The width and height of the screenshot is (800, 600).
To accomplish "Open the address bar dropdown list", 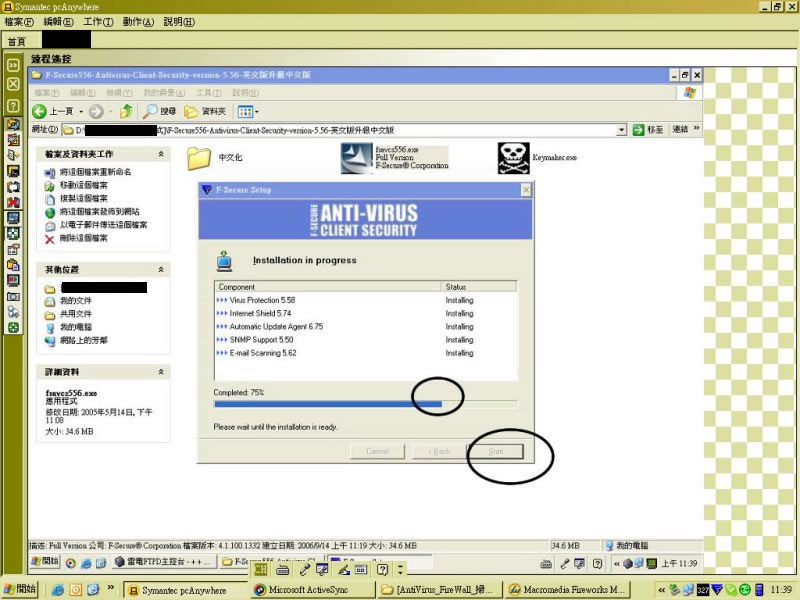I will click(621, 130).
